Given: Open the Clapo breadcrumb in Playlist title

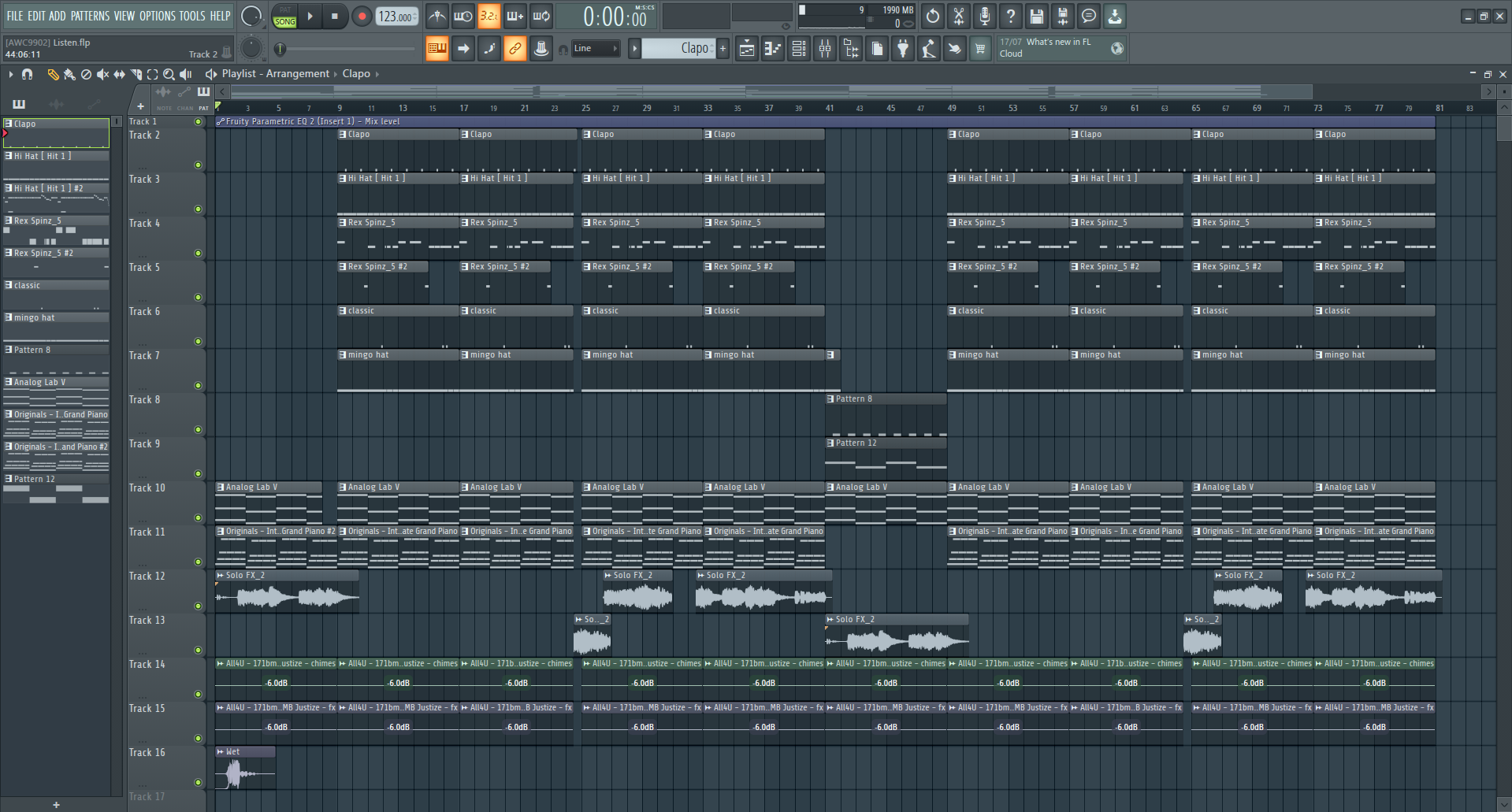Looking at the screenshot, I should 356,74.
